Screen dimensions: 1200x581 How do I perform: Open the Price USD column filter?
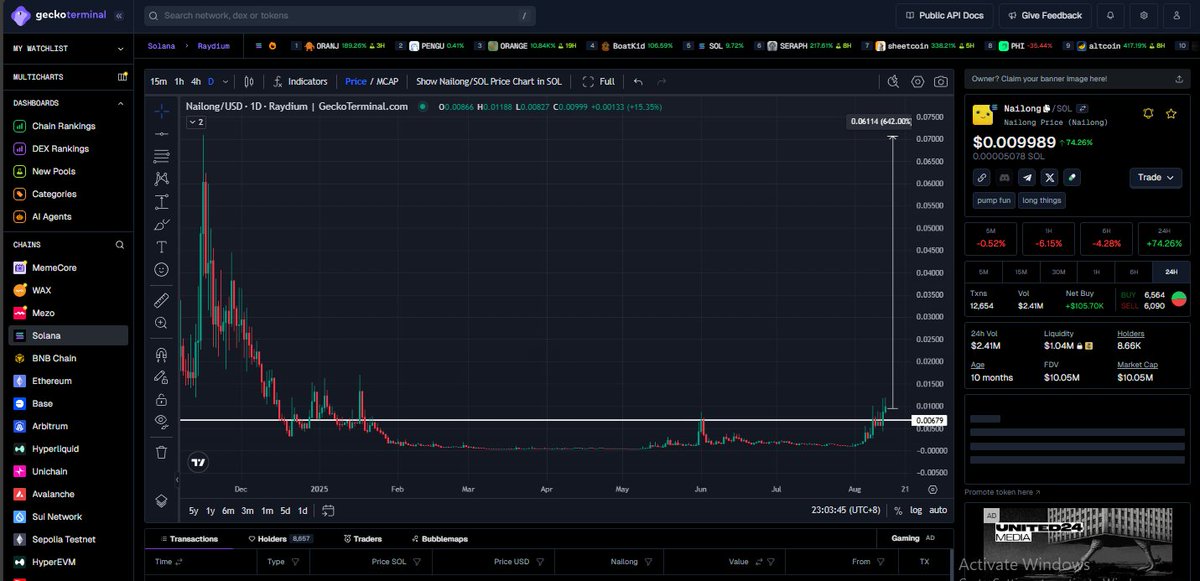(538, 562)
